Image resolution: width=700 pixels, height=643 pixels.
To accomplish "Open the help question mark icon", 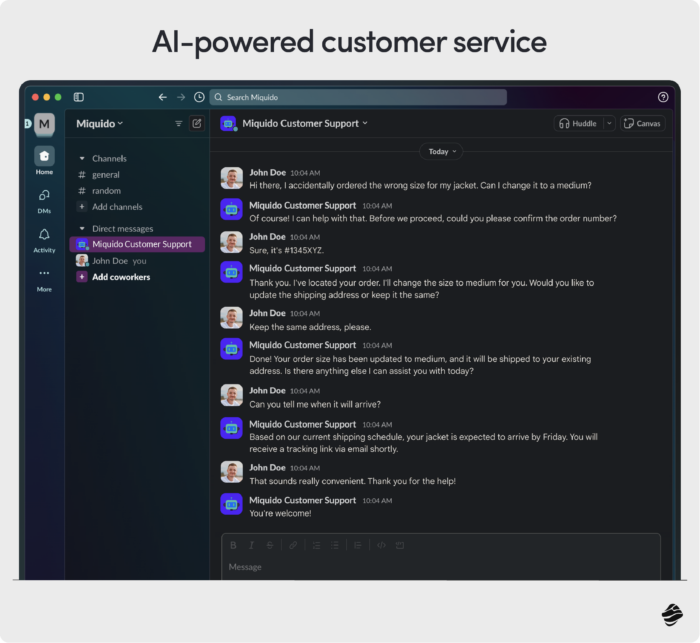I will [x=663, y=97].
